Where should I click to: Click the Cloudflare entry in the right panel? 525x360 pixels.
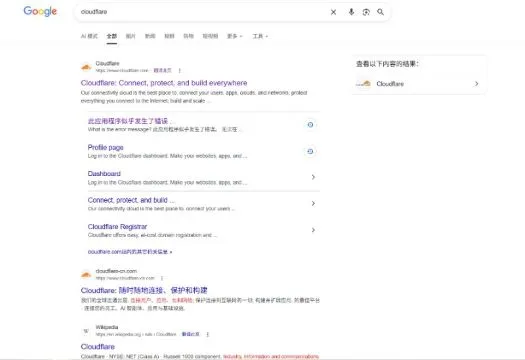[x=419, y=84]
